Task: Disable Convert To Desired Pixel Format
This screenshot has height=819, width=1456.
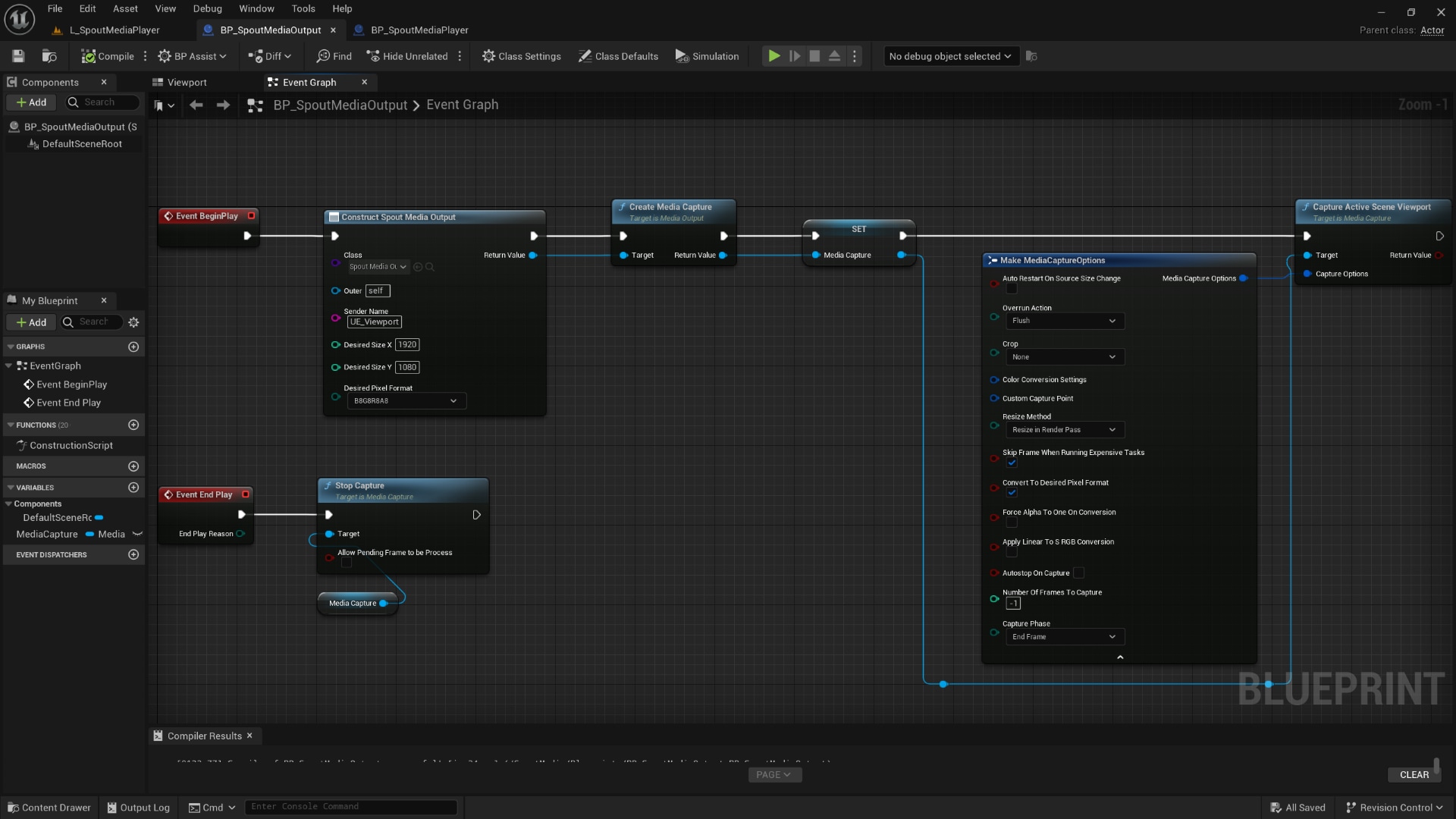Action: 1012,492
